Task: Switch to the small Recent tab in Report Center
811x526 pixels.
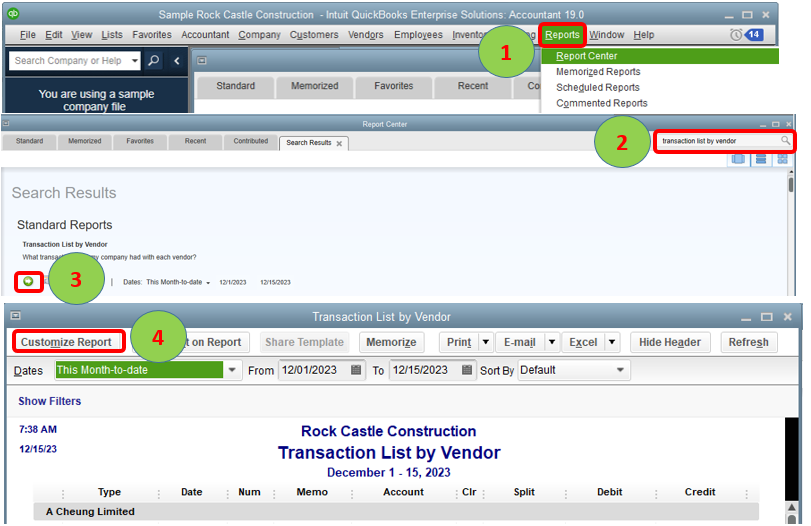Action: click(x=195, y=141)
